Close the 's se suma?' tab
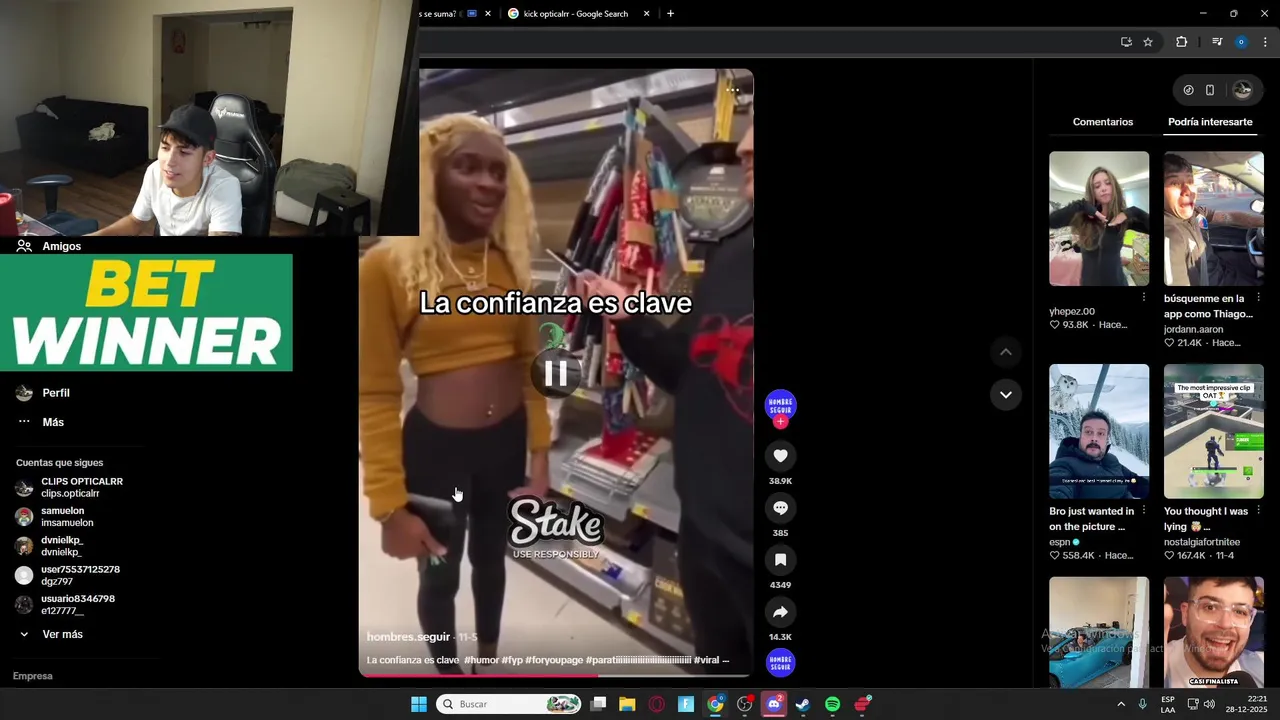Screen dimensions: 1280x720 coord(488,14)
